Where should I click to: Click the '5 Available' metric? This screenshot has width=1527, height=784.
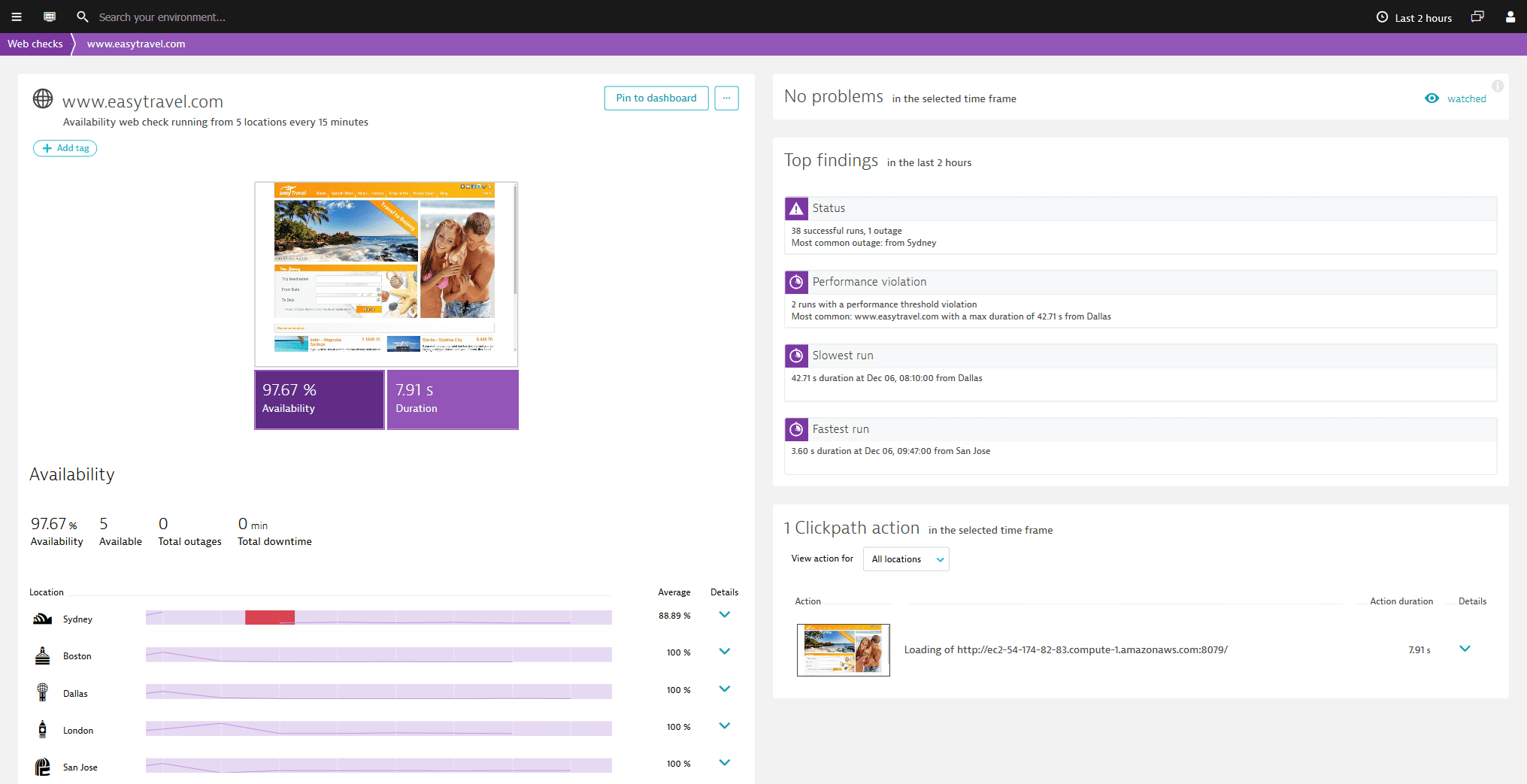pyautogui.click(x=120, y=531)
